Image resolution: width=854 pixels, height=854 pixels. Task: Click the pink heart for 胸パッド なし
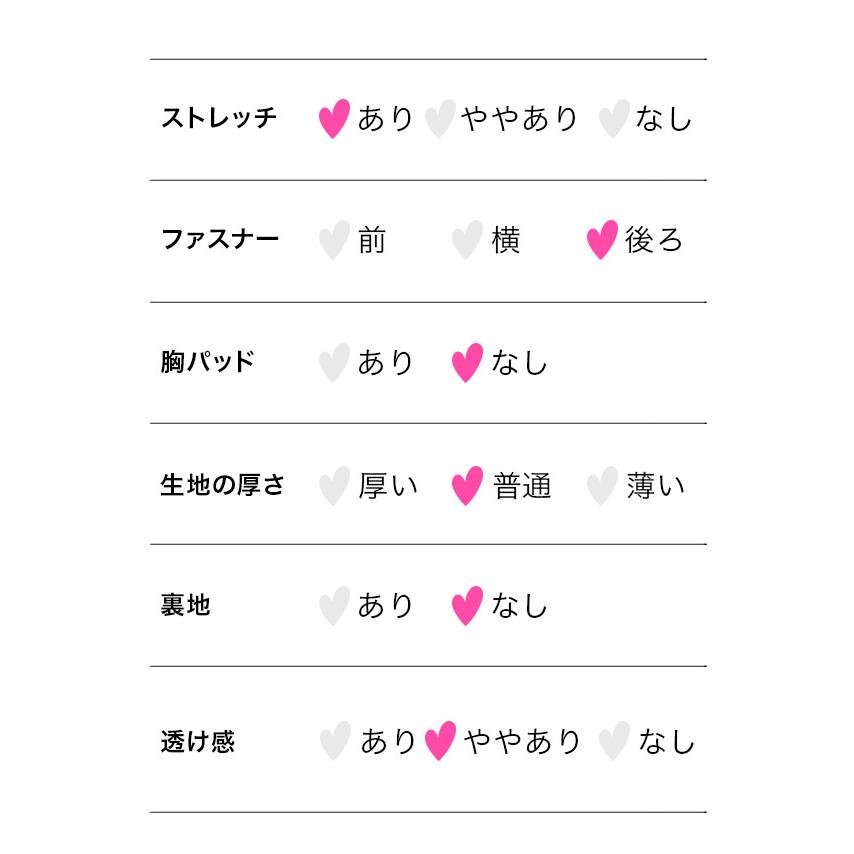pyautogui.click(x=467, y=363)
